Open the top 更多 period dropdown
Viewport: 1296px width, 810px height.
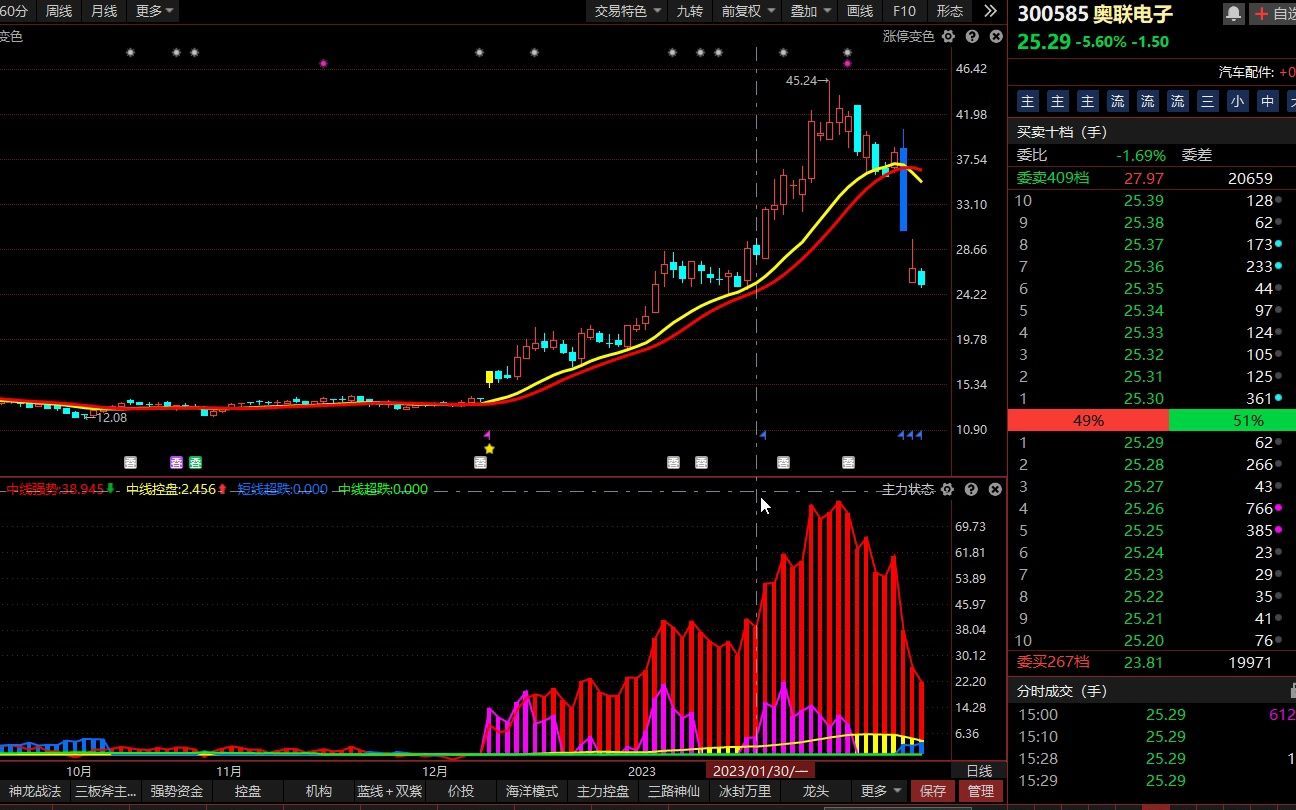click(154, 11)
